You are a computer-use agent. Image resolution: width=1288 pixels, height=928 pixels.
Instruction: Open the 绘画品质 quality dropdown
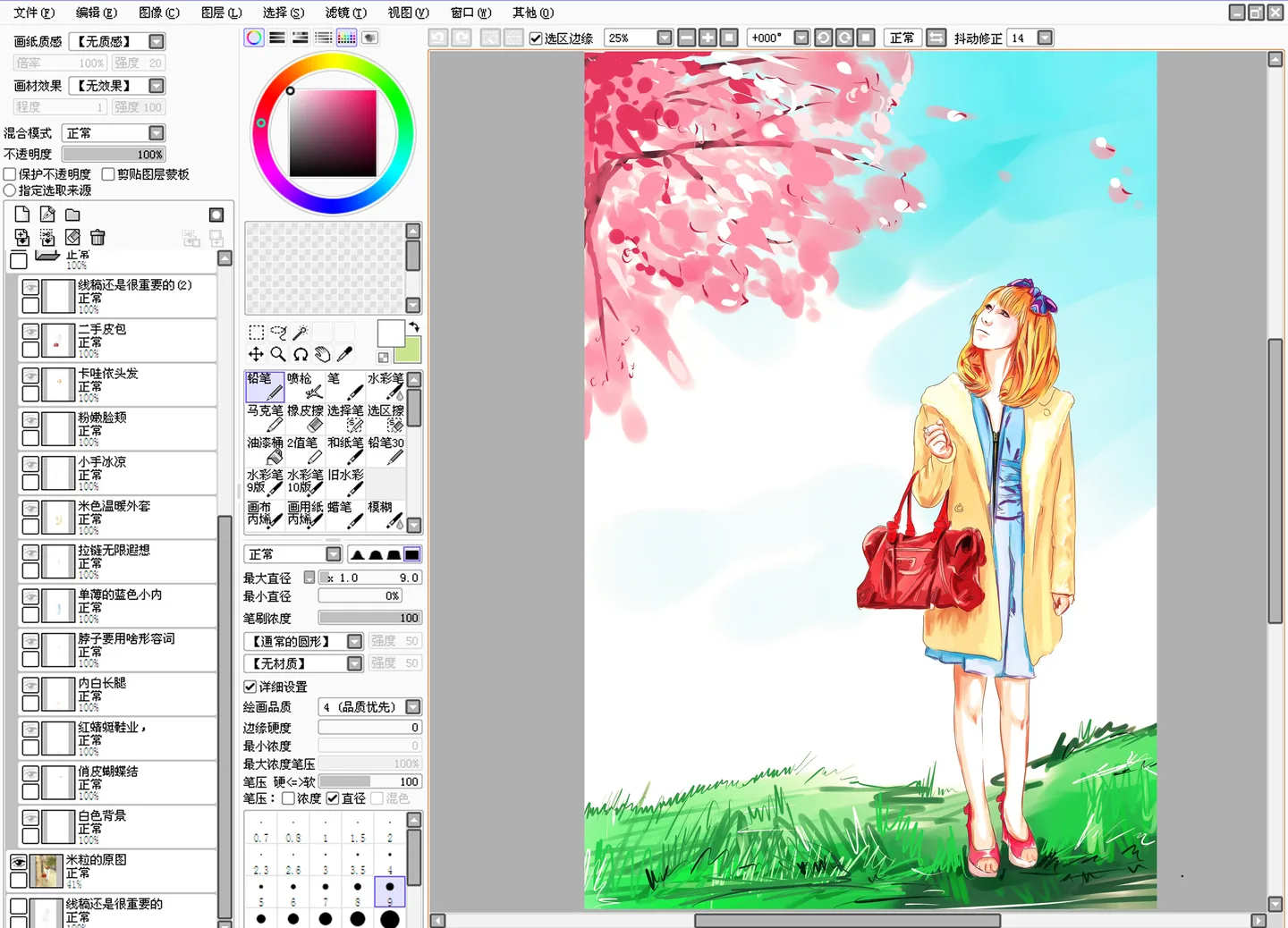(412, 707)
